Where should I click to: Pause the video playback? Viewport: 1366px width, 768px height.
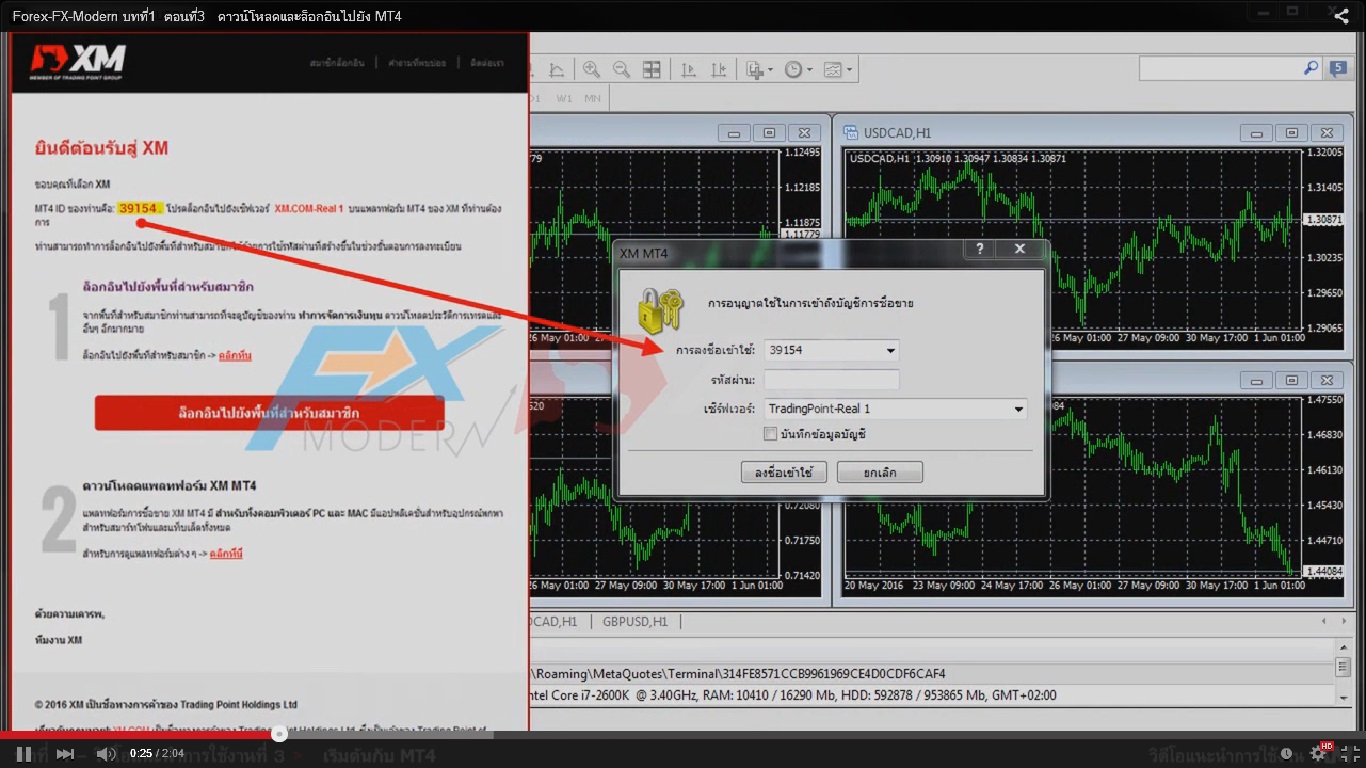24,754
